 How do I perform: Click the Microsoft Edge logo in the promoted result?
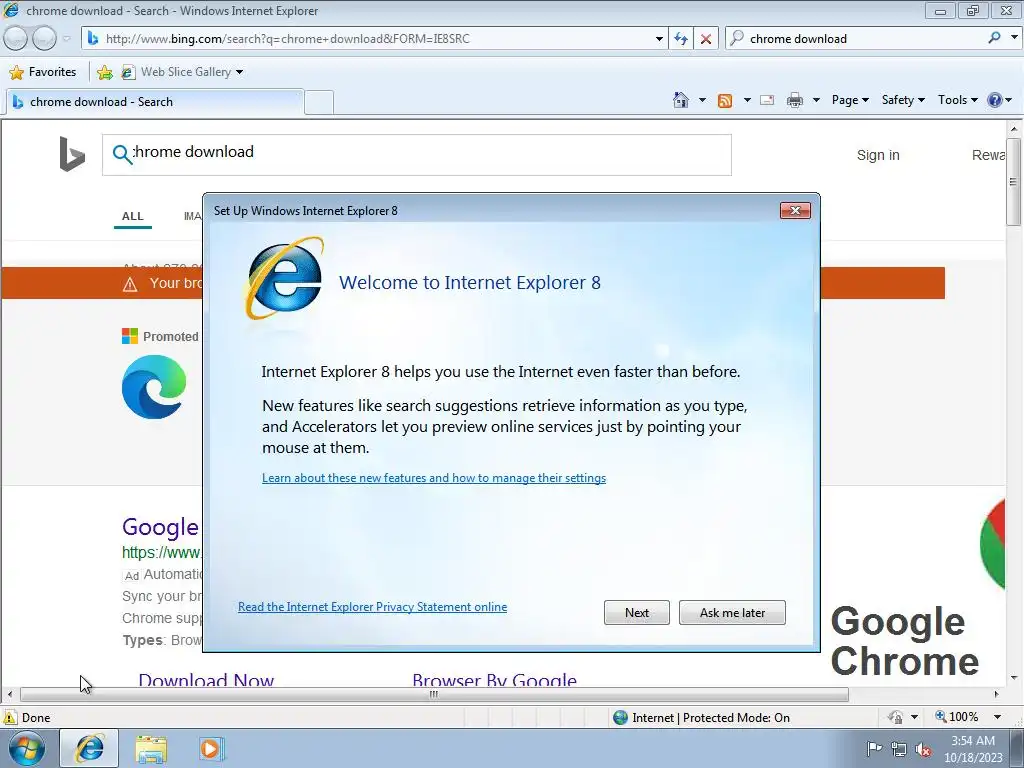coord(154,387)
